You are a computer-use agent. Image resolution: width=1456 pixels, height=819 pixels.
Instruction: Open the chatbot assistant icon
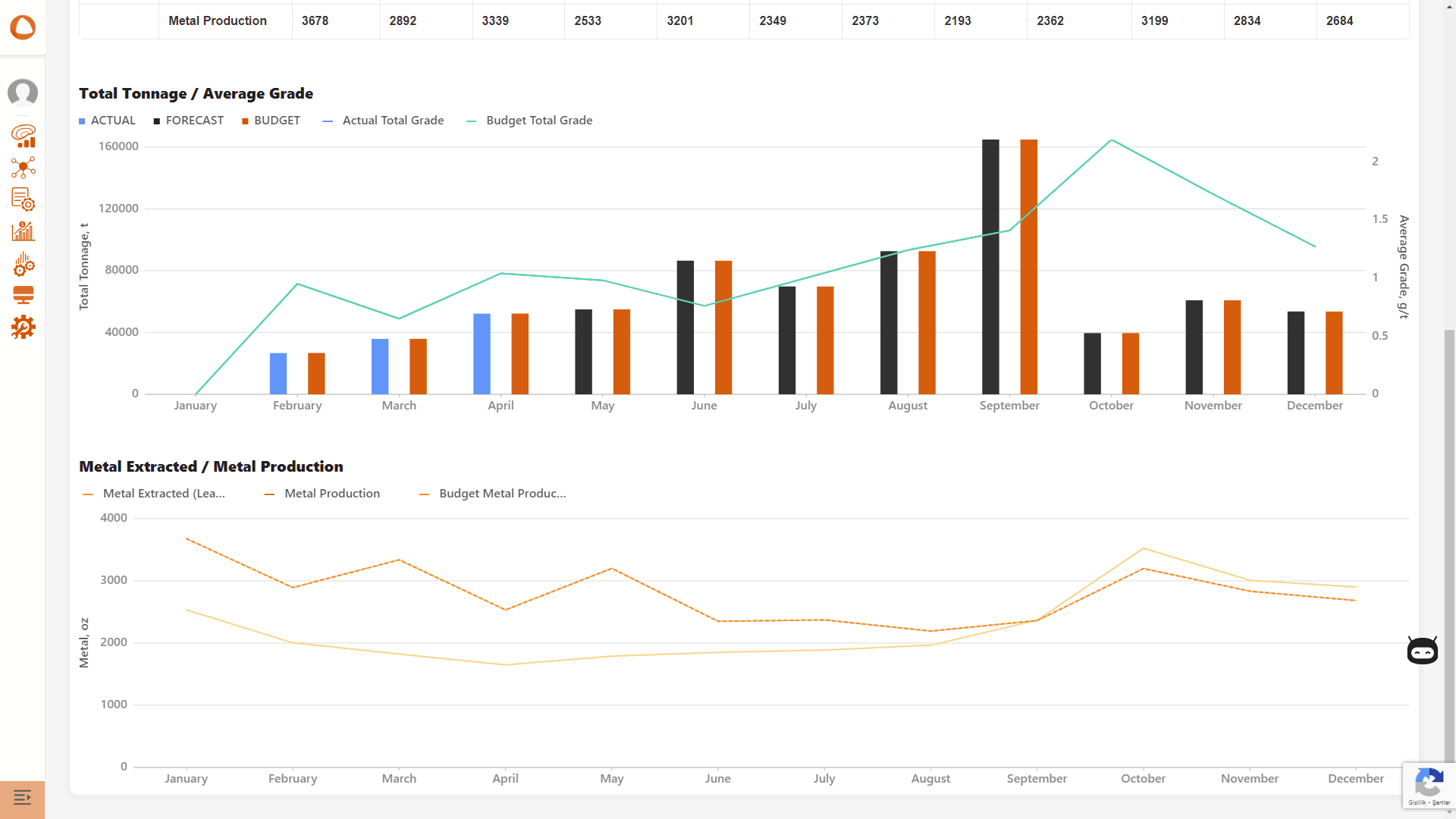pos(1422,651)
